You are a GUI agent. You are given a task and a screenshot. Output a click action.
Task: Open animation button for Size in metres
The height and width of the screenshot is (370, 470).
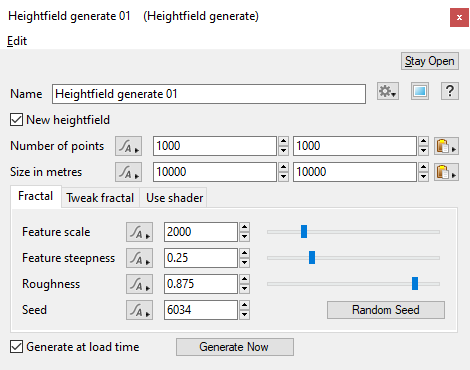coord(129,172)
